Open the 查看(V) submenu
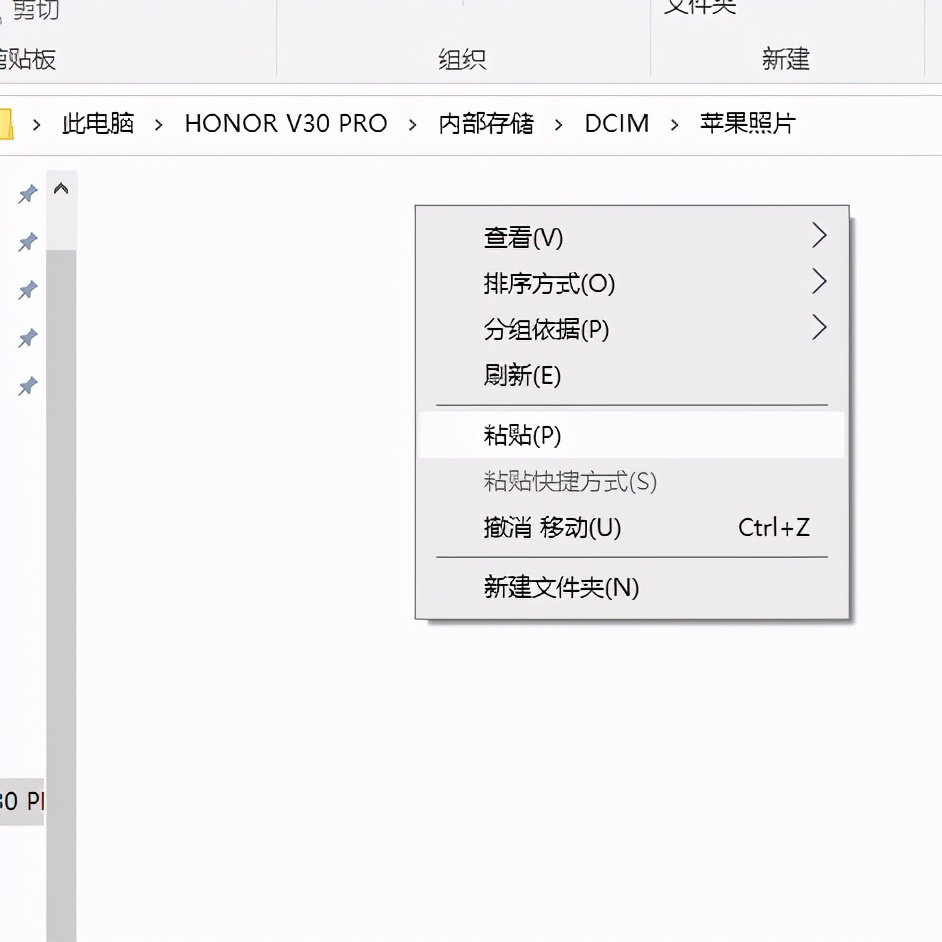The width and height of the screenshot is (942, 942). 631,237
